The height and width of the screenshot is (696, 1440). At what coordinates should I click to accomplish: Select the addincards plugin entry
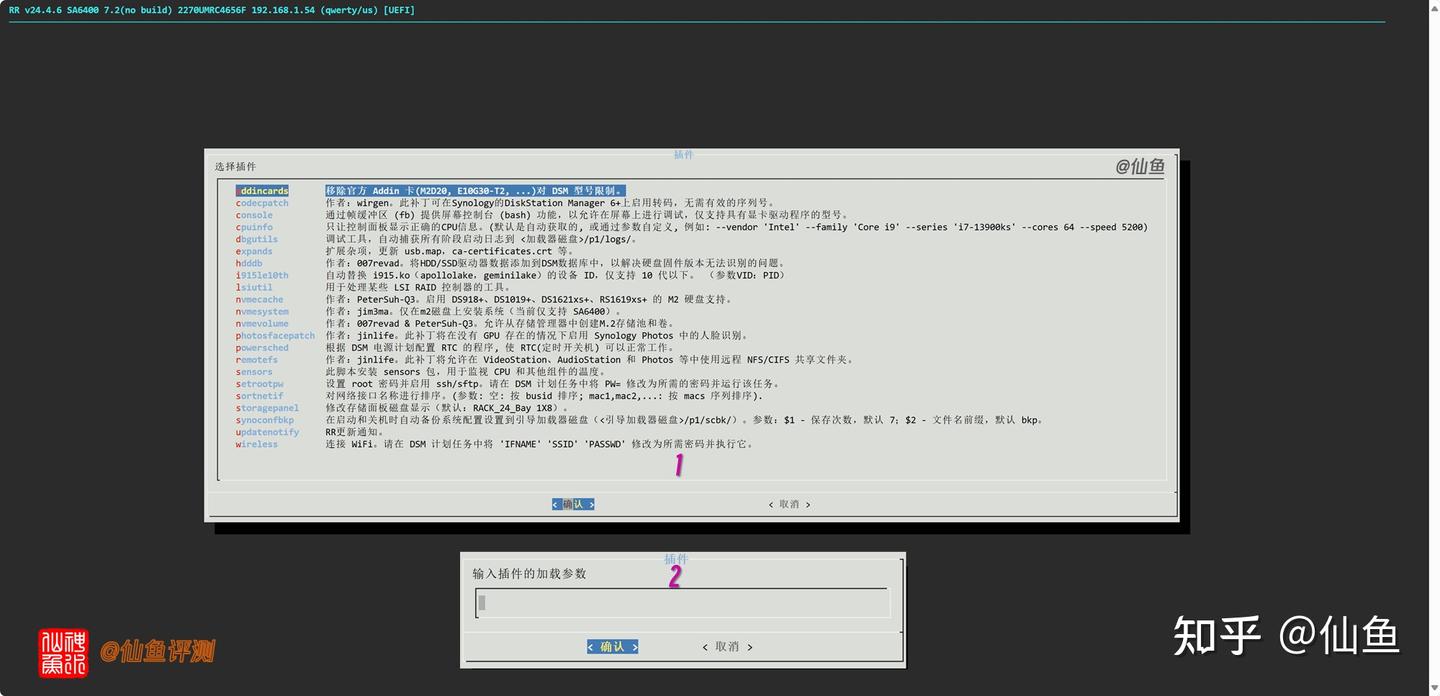click(x=431, y=191)
